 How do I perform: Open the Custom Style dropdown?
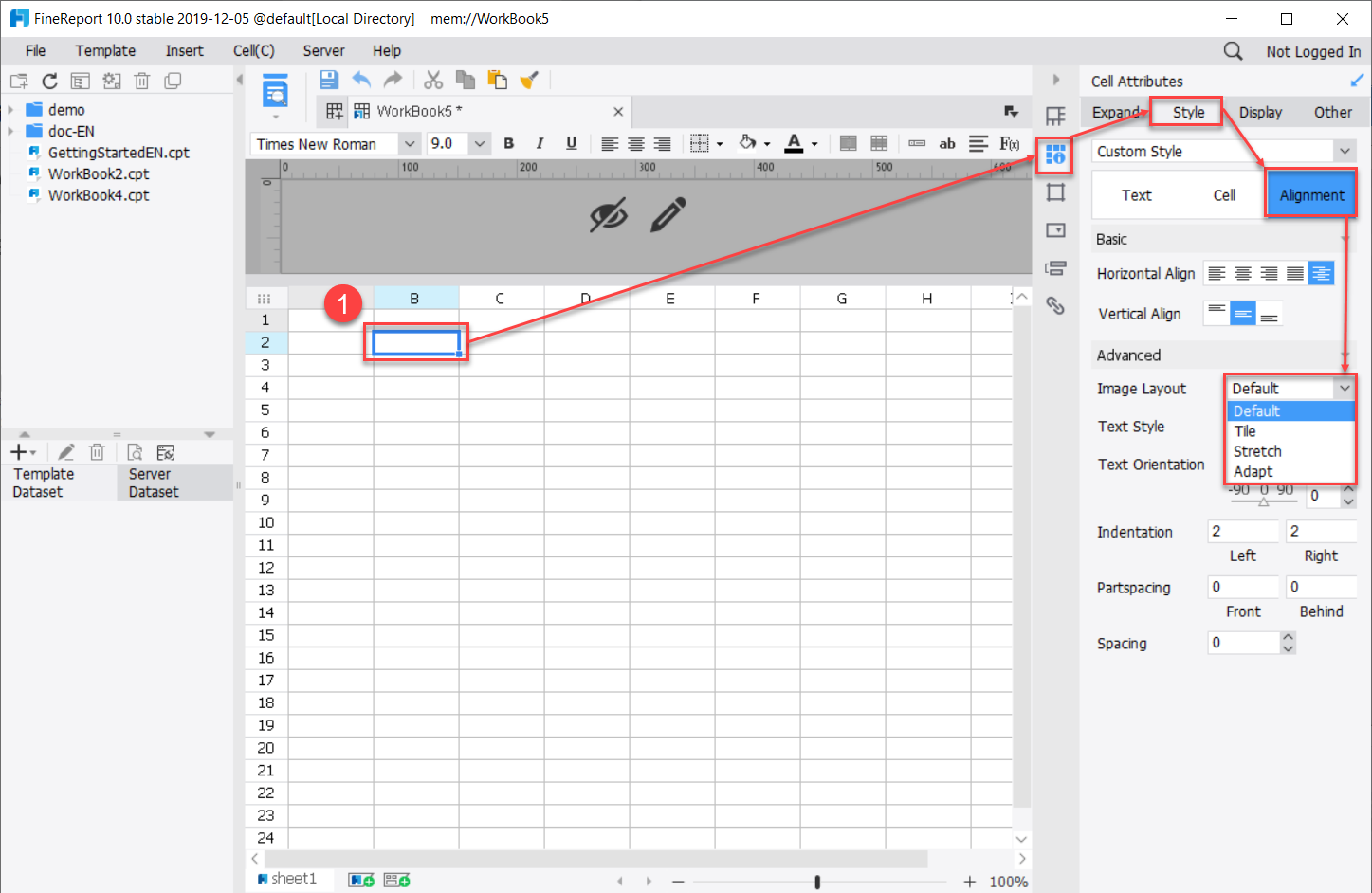pyautogui.click(x=1345, y=151)
